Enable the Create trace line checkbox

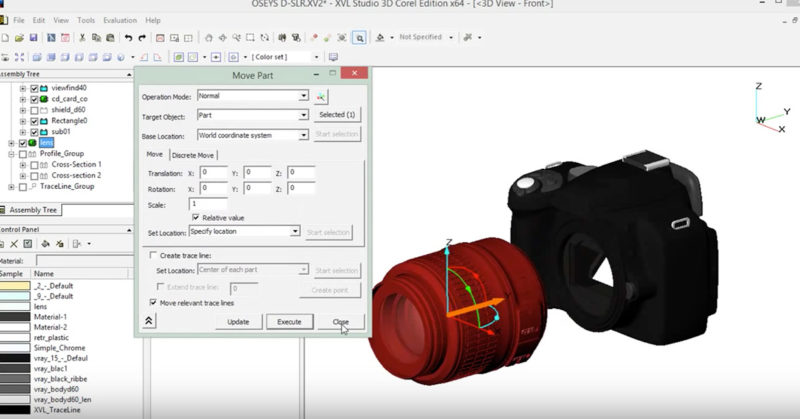point(152,256)
